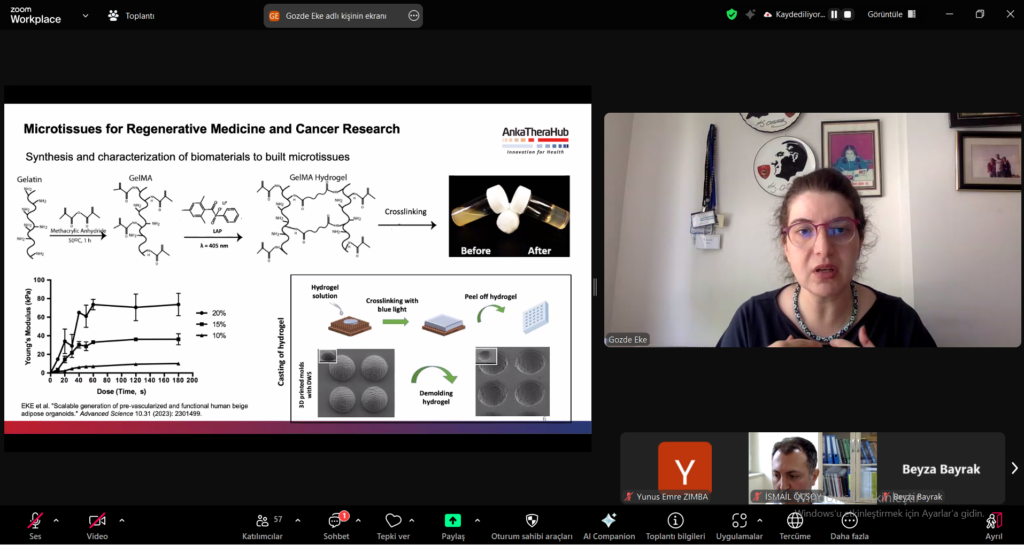Click the slide title Microtissues for Regenerative Medicine
1024x545 pixels.
click(212, 129)
